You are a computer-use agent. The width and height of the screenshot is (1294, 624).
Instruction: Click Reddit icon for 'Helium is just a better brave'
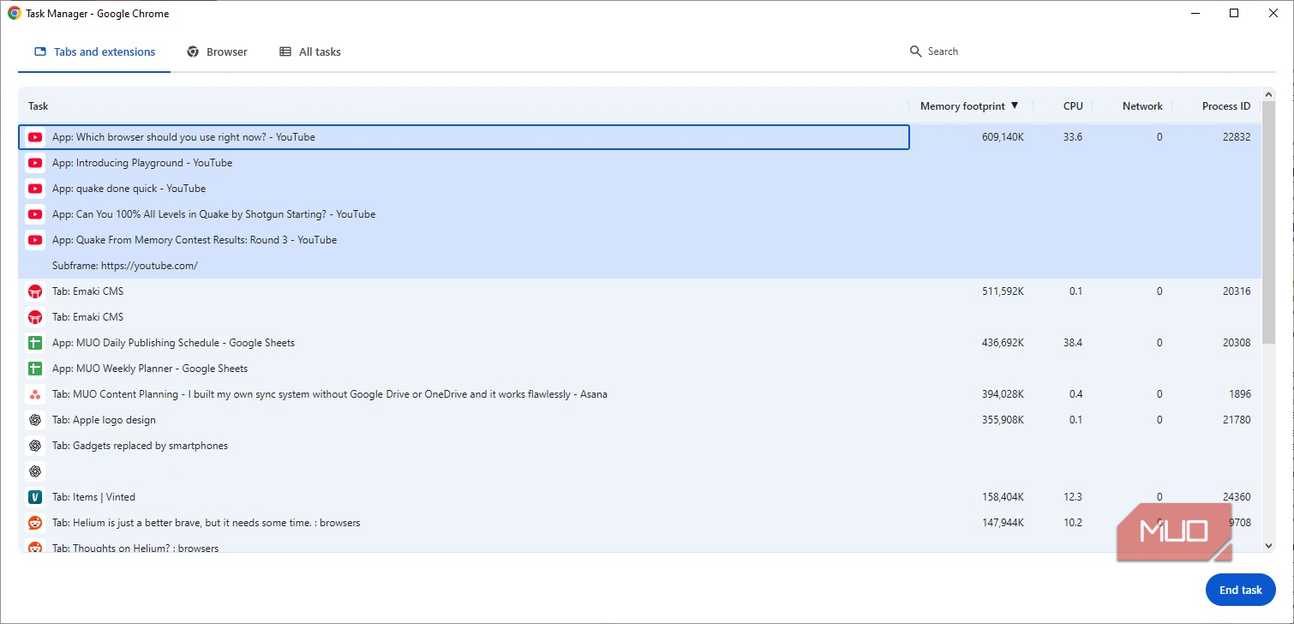tap(35, 523)
